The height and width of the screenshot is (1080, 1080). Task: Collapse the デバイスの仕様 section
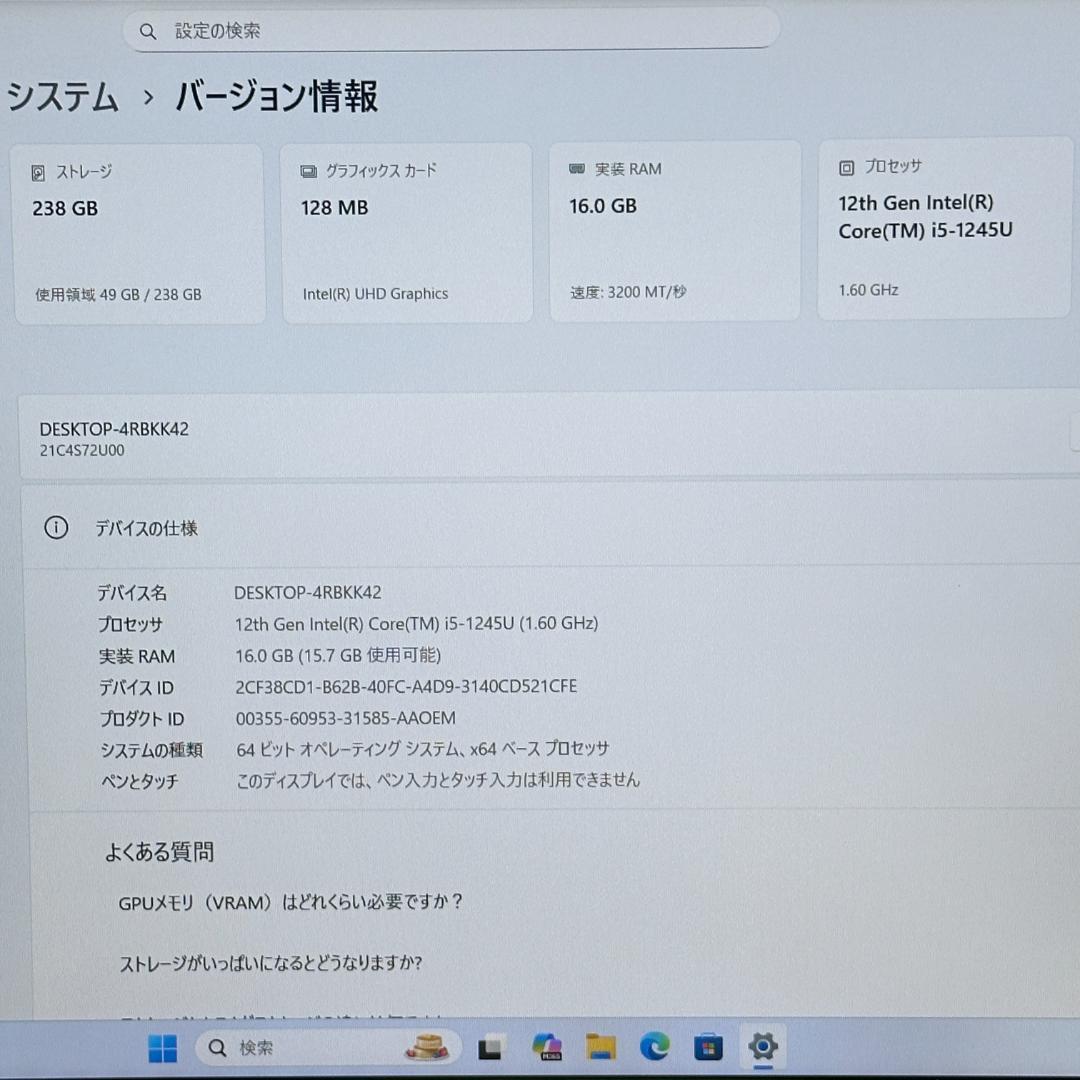coord(148,528)
